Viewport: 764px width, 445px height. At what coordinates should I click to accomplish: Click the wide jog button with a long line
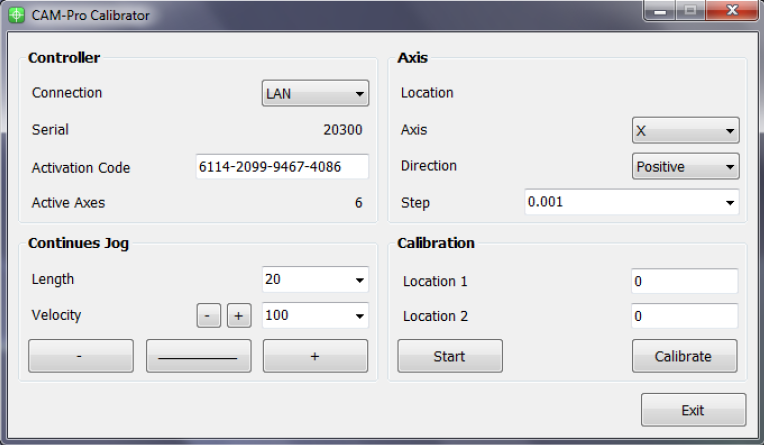click(x=199, y=356)
